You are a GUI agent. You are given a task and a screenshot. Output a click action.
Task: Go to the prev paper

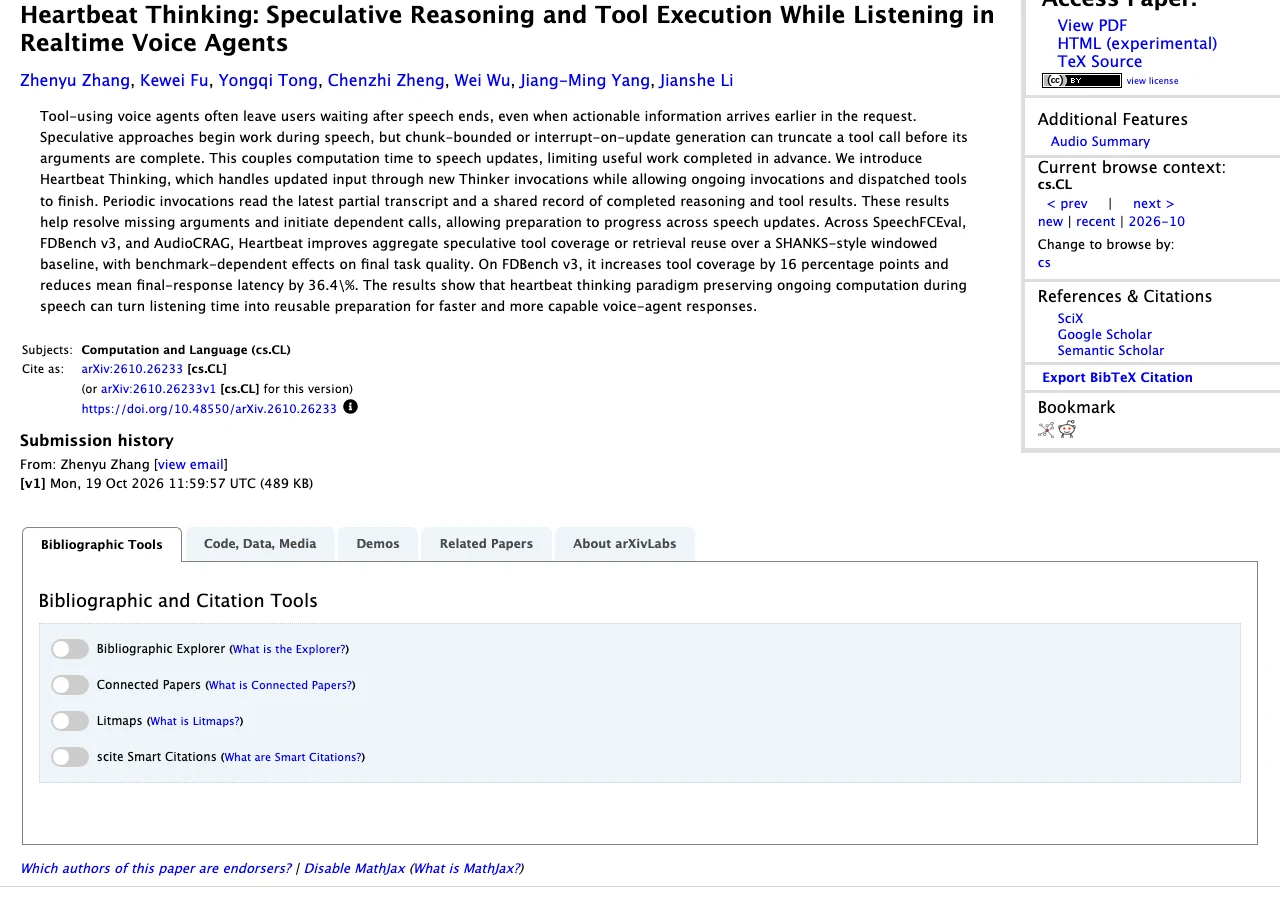coord(1067,204)
